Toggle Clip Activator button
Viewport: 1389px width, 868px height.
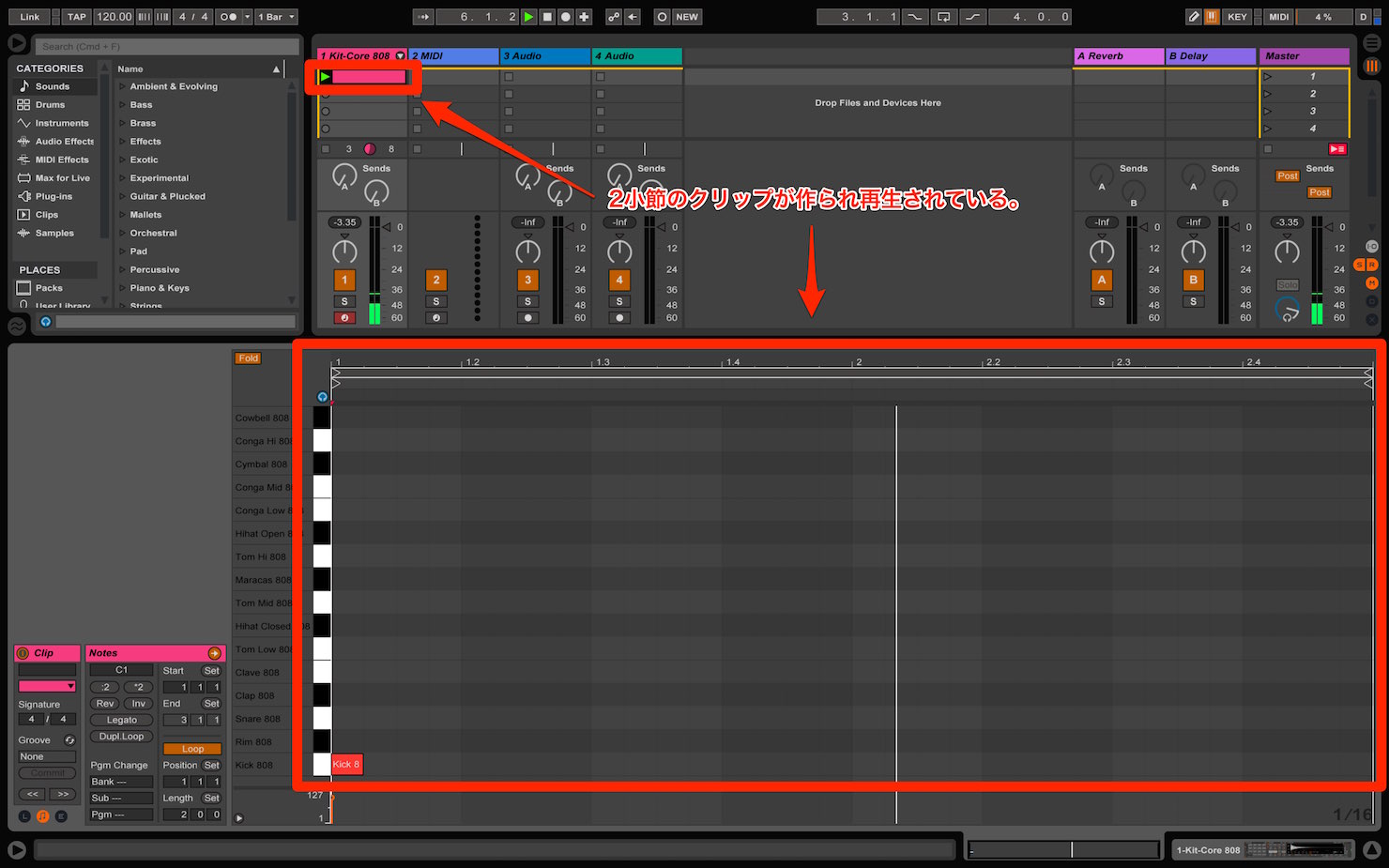[x=23, y=653]
